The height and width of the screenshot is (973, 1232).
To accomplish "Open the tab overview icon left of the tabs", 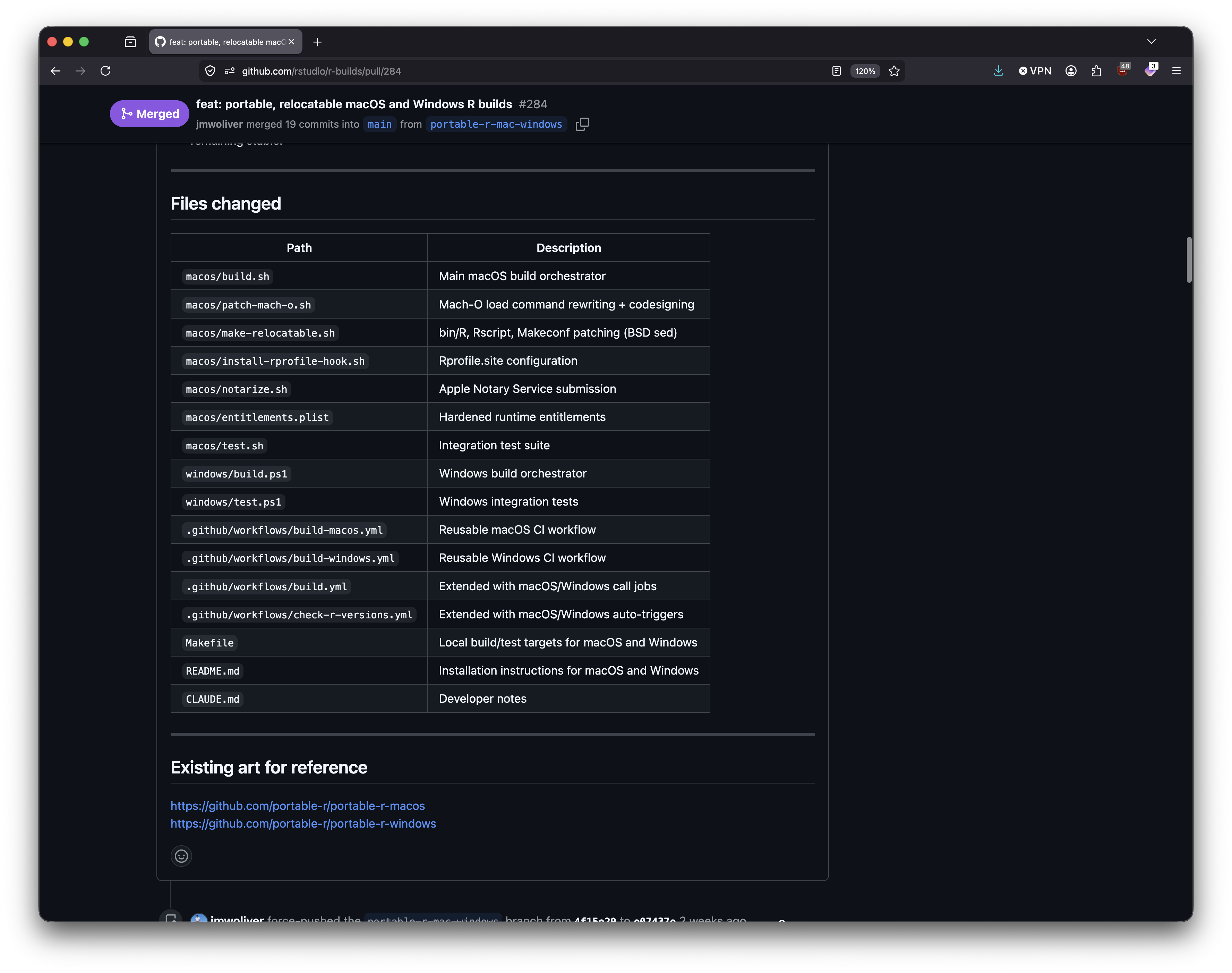I will pyautogui.click(x=130, y=42).
